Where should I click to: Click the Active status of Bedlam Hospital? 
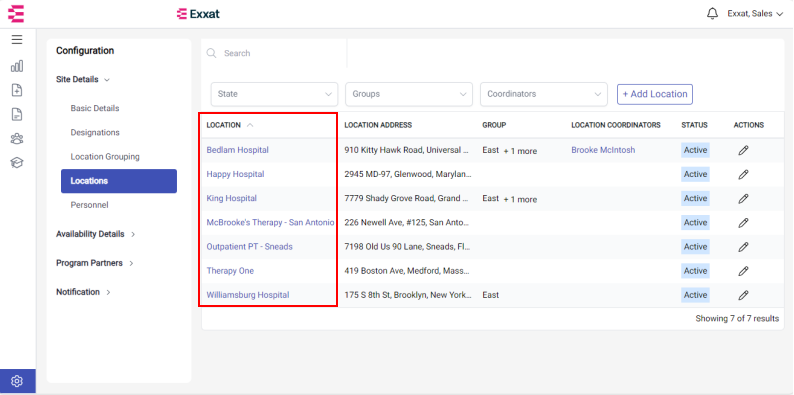[x=695, y=150]
